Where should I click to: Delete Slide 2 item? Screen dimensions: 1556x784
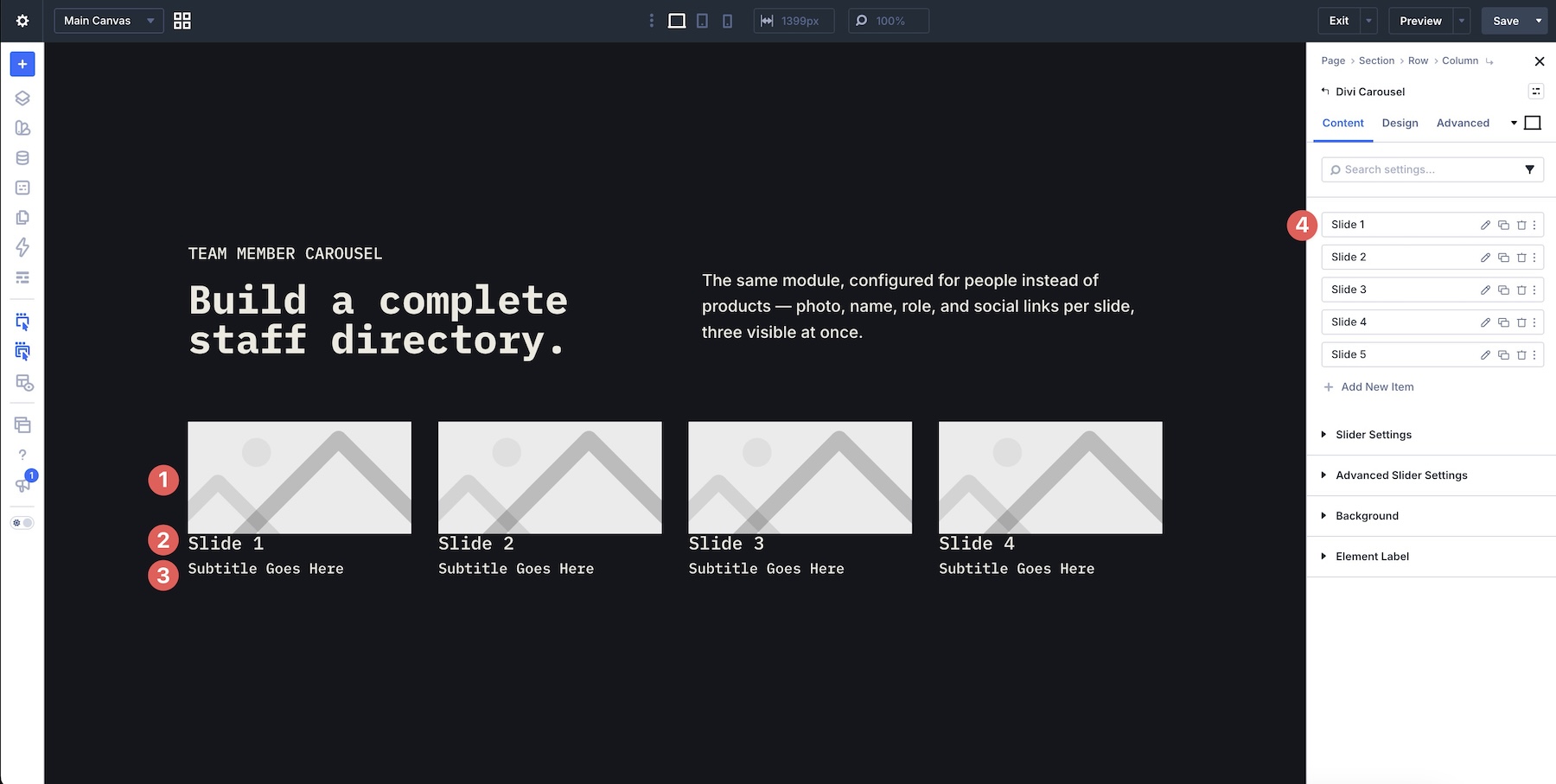coord(1521,258)
